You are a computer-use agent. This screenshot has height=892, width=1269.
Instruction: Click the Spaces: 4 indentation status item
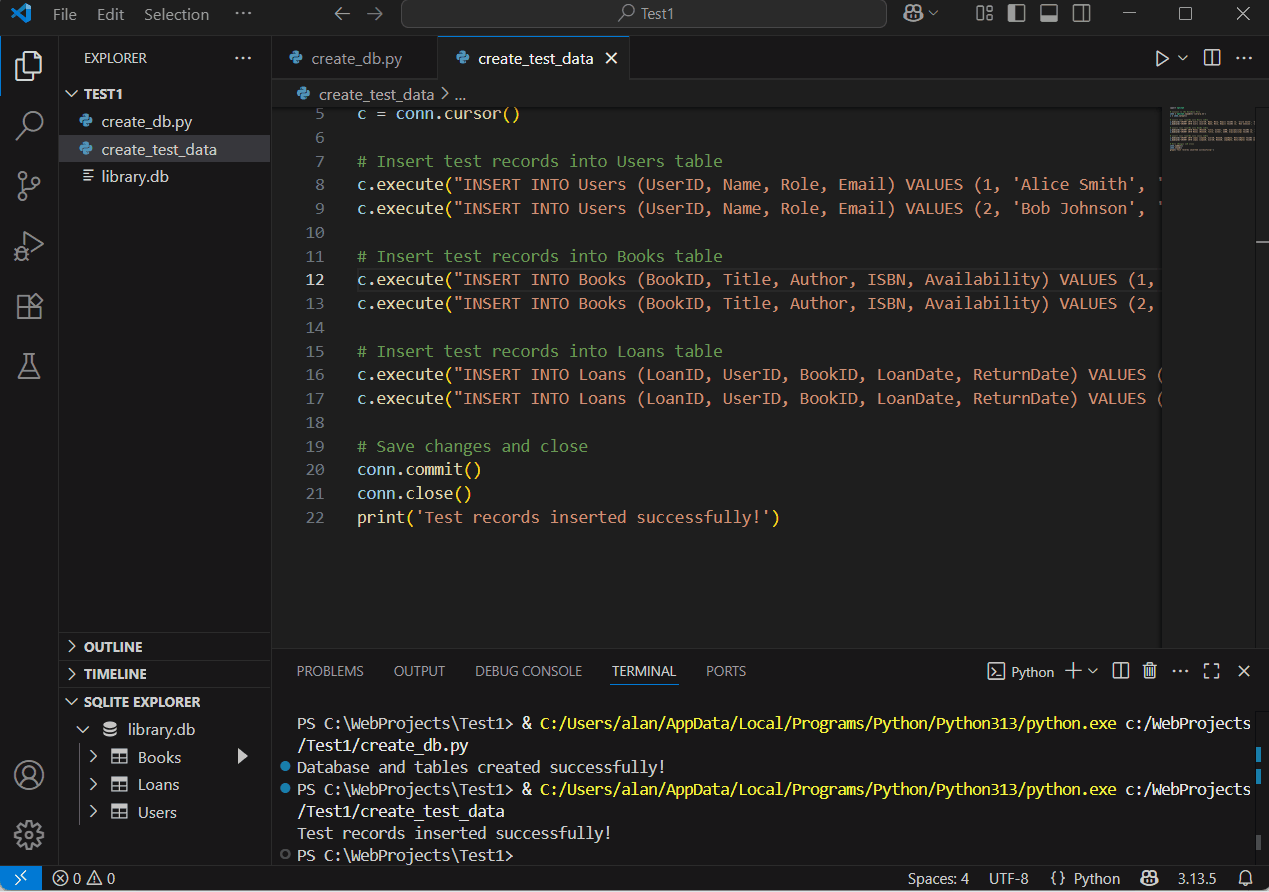tap(937, 879)
